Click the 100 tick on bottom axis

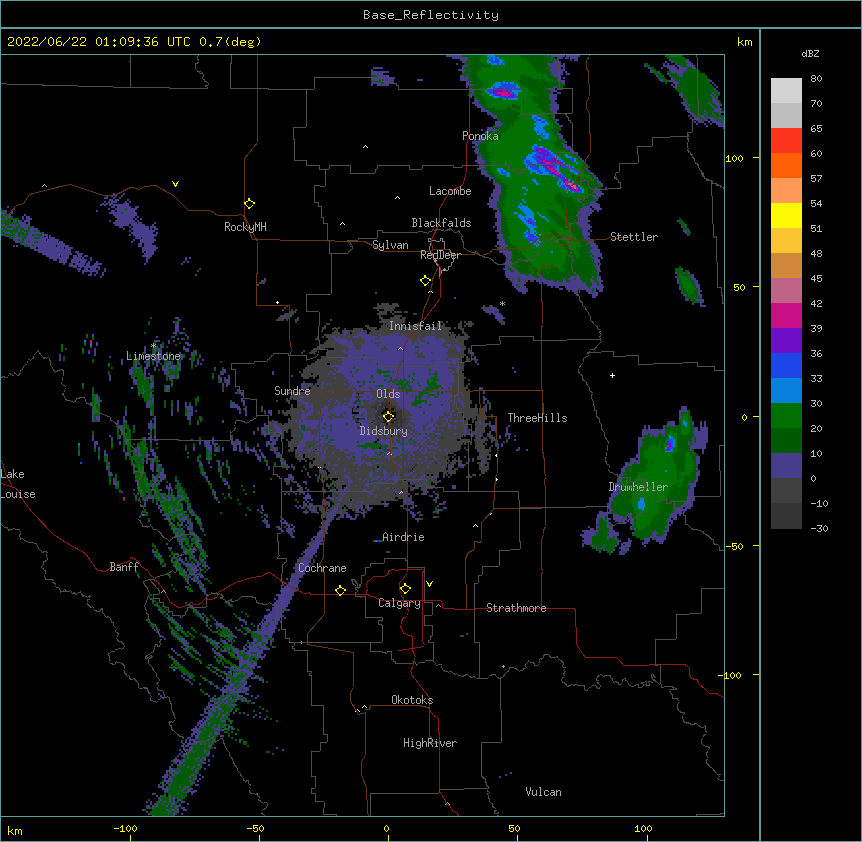coord(643,828)
